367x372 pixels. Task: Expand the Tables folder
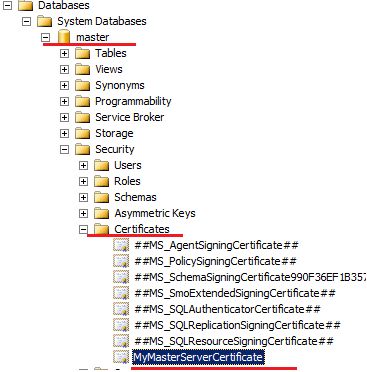click(64, 53)
